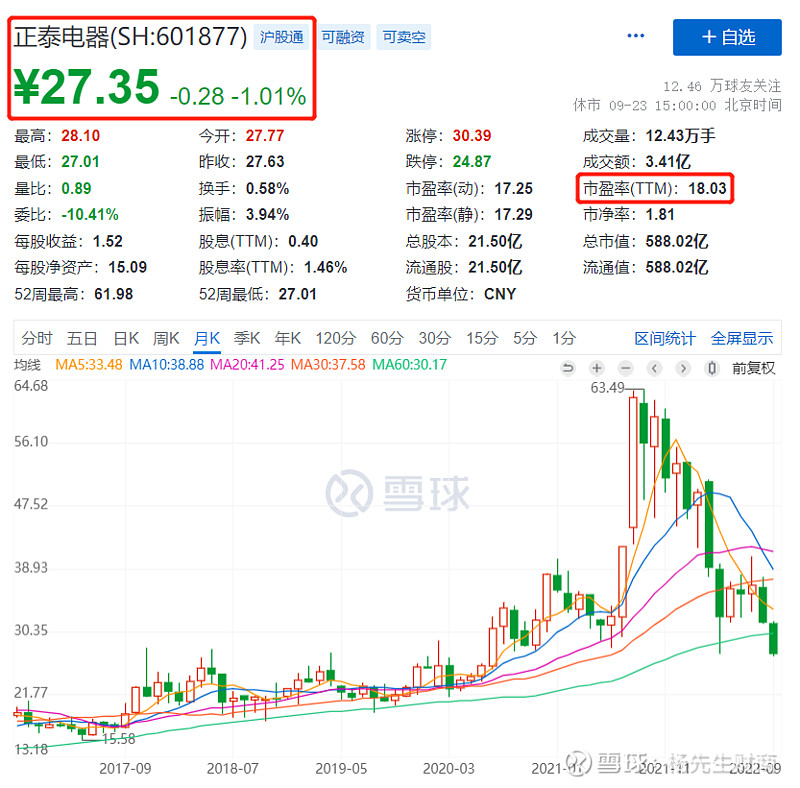Click the 可卖空 tag
The image size is (800, 788).
(x=404, y=37)
